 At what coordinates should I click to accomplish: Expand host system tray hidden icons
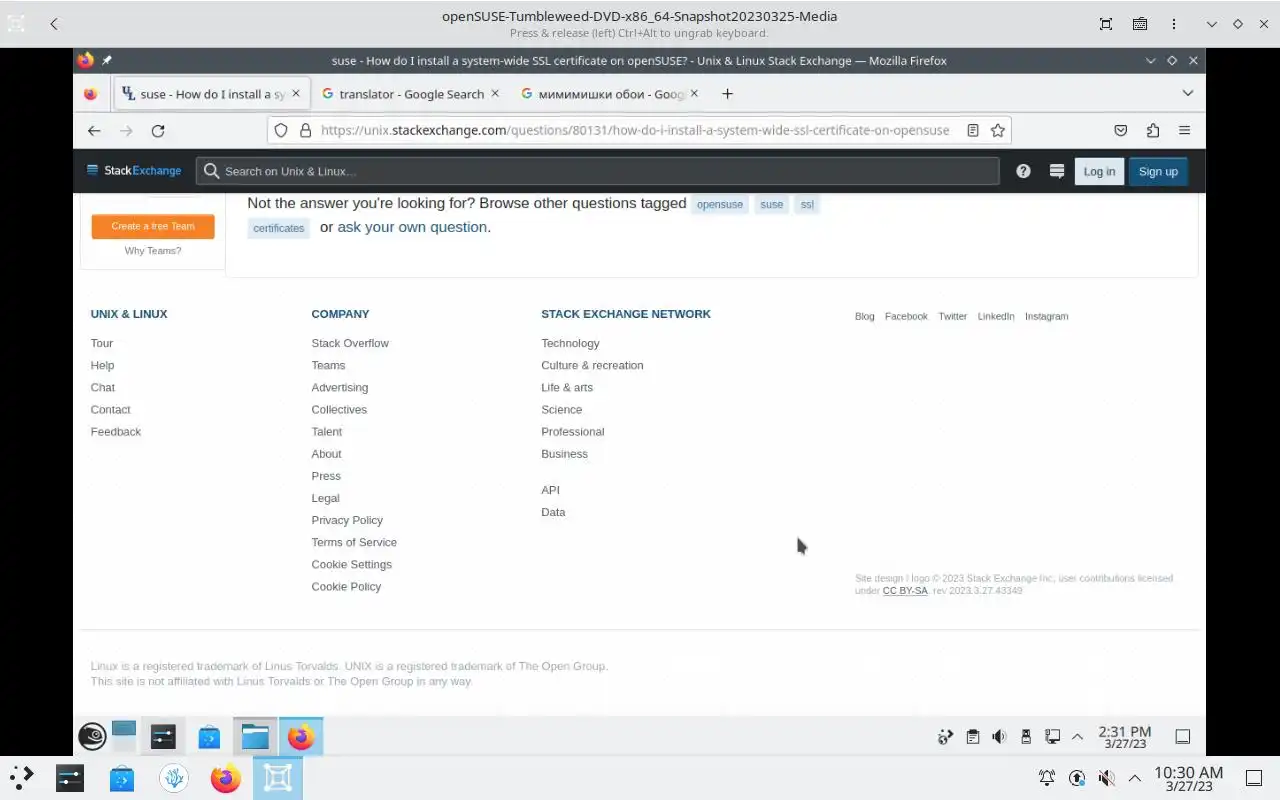pos(1135,778)
